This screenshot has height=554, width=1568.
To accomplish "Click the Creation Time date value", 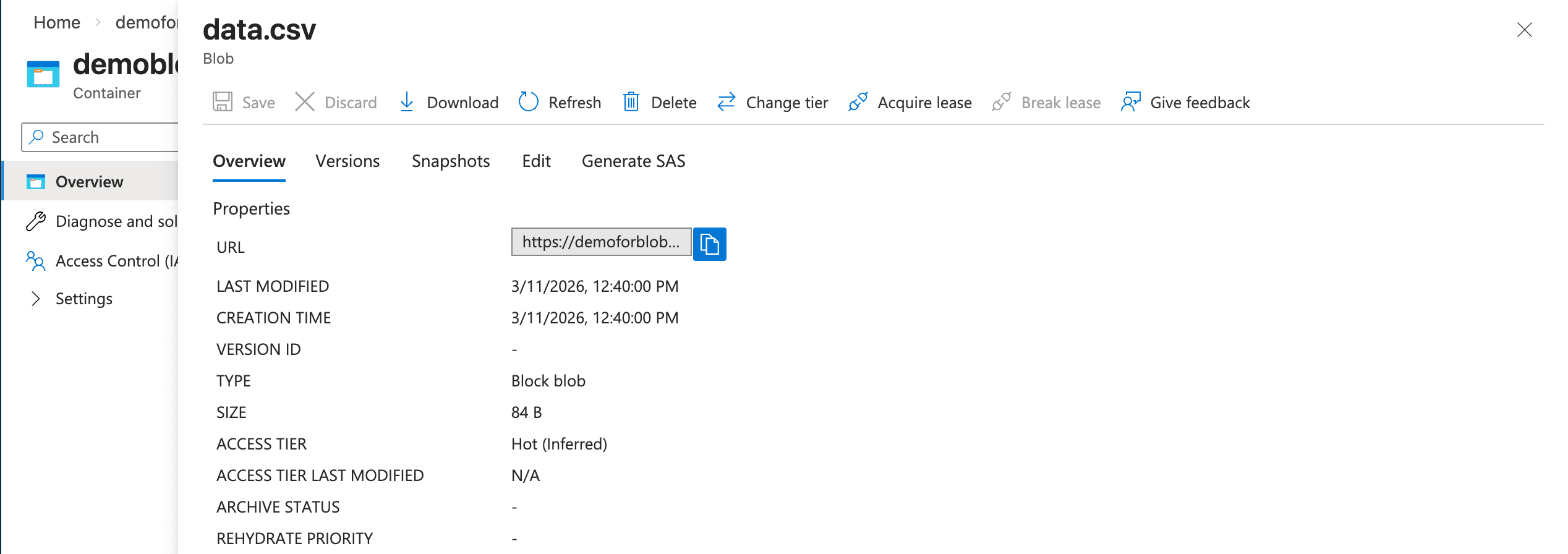I will pyautogui.click(x=595, y=318).
